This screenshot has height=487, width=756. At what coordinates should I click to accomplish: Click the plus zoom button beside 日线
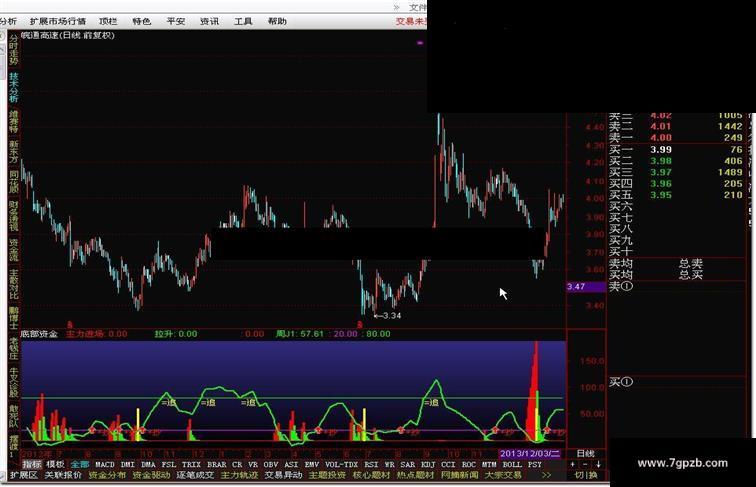(x=572, y=464)
